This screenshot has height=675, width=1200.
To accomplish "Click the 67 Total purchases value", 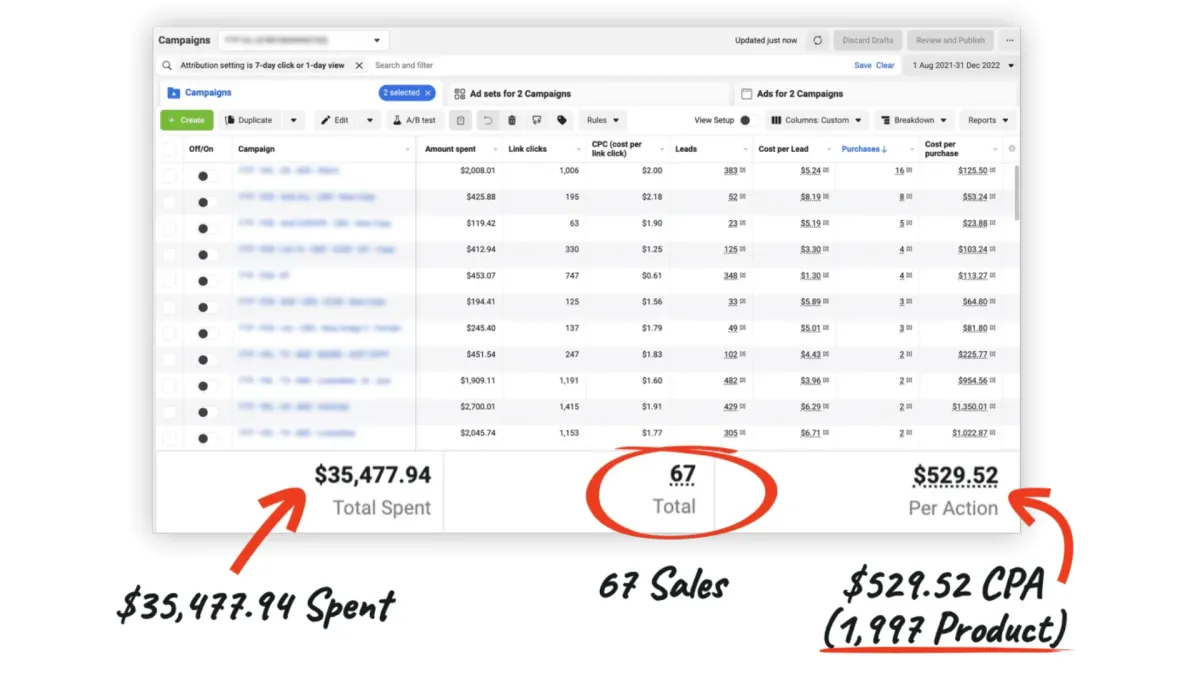I will (683, 475).
